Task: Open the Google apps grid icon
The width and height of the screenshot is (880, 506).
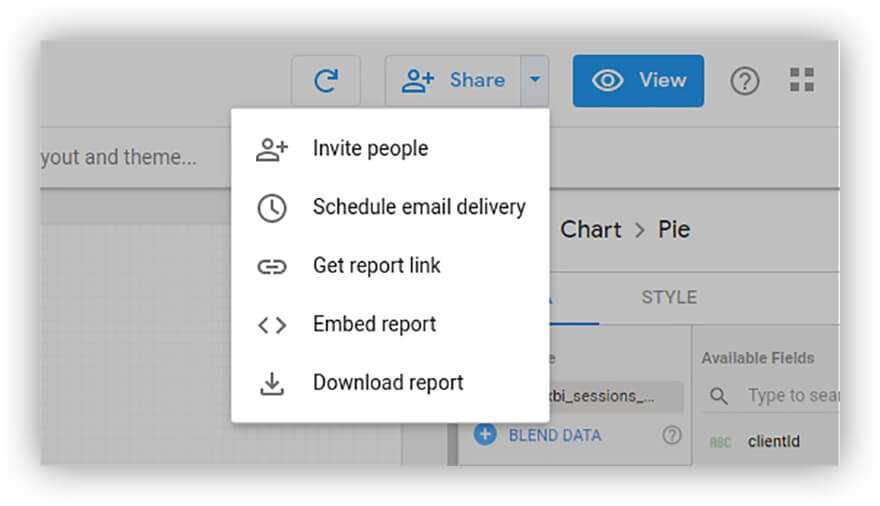Action: [801, 81]
